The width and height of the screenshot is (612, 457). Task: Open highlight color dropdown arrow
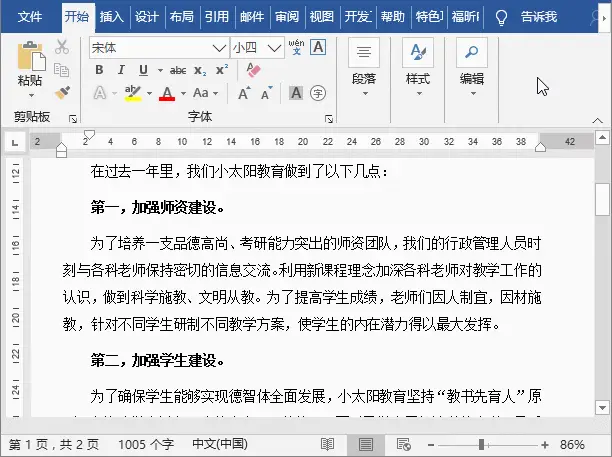[x=149, y=94]
